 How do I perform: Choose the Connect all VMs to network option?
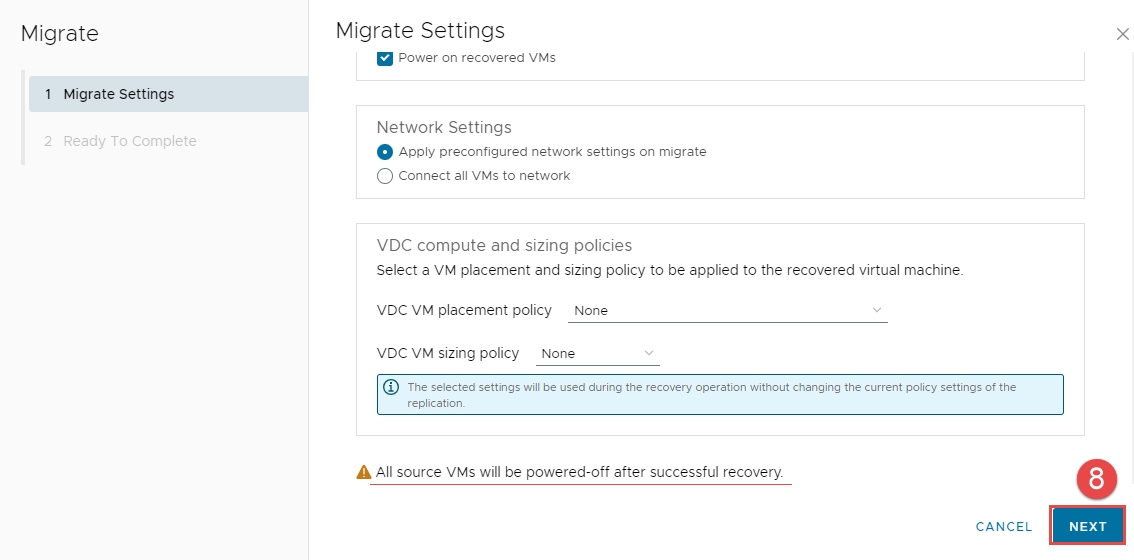point(385,176)
